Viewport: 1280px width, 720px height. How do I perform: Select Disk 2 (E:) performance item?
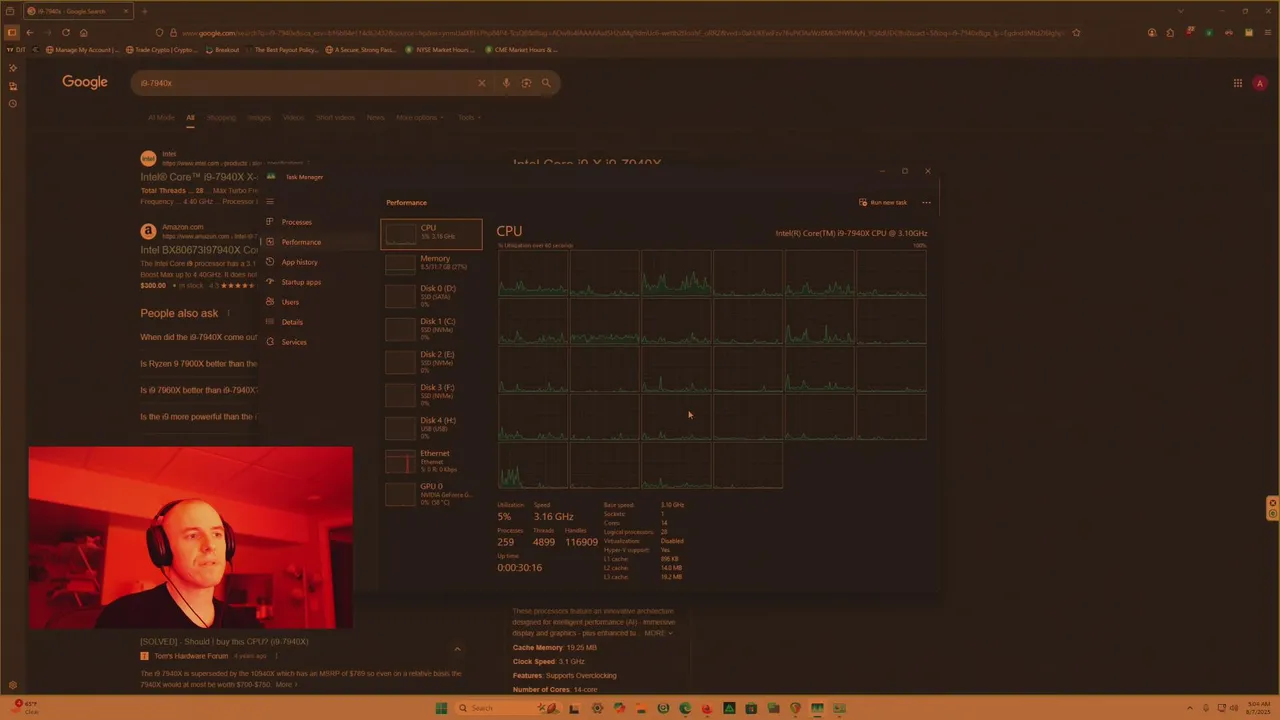[x=431, y=361]
